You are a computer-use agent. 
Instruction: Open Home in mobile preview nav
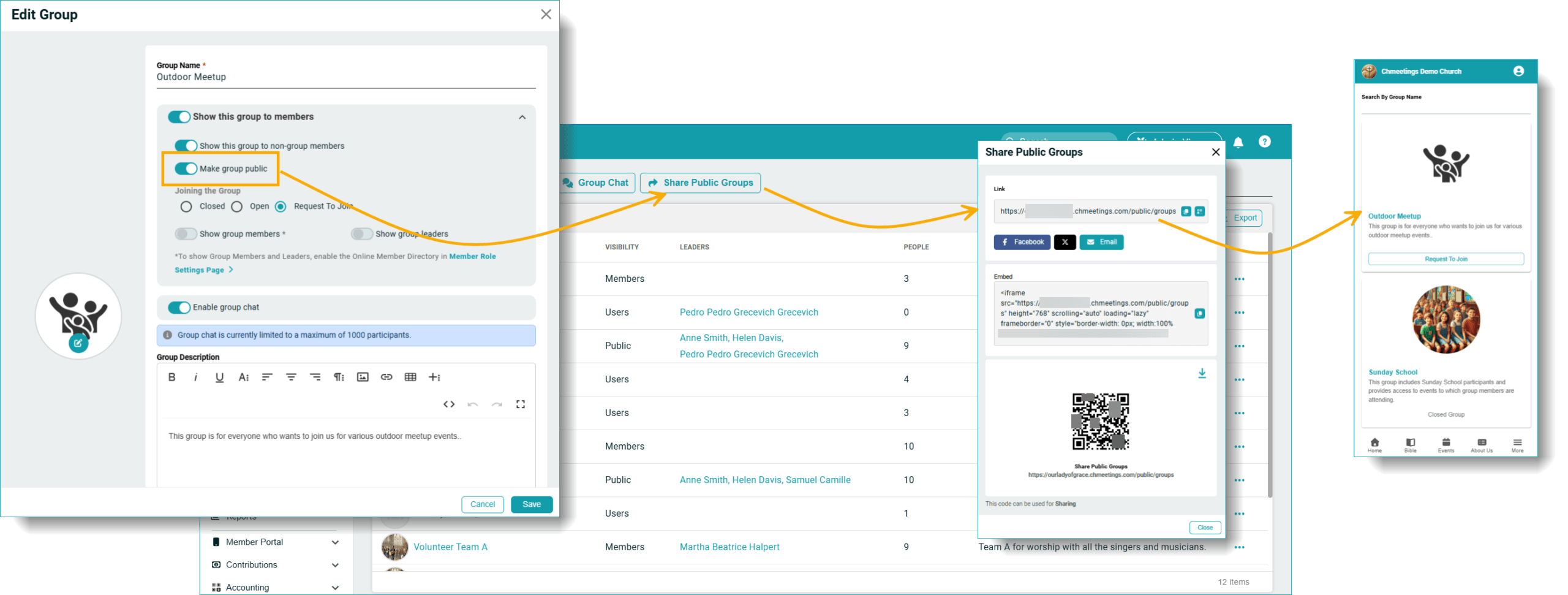coord(1374,445)
